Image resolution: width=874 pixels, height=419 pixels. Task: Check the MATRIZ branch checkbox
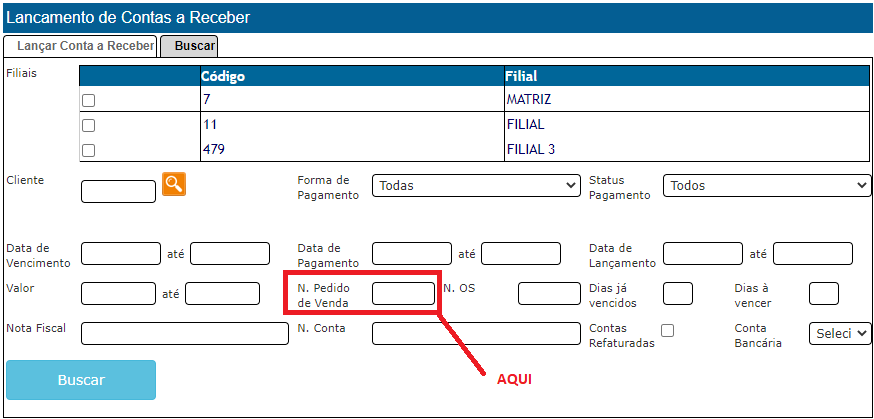tap(88, 101)
